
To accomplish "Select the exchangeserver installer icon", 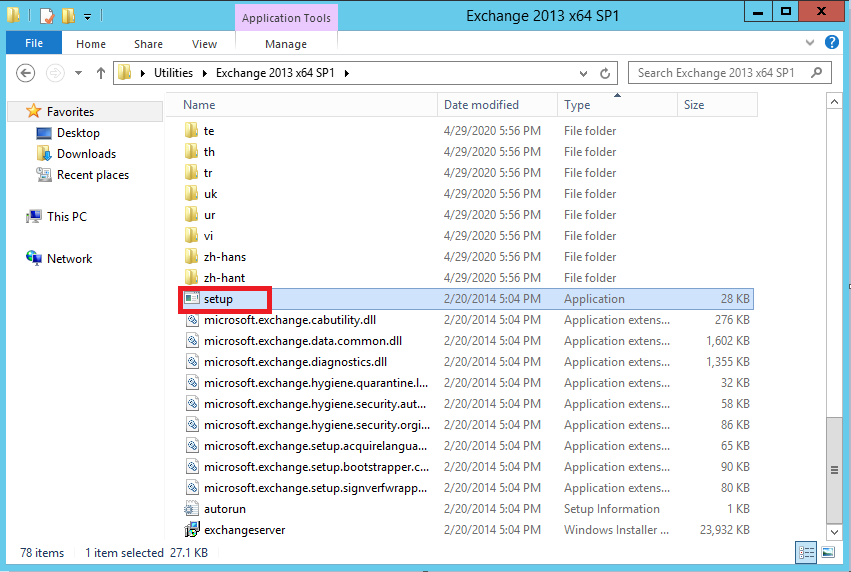I will click(192, 530).
